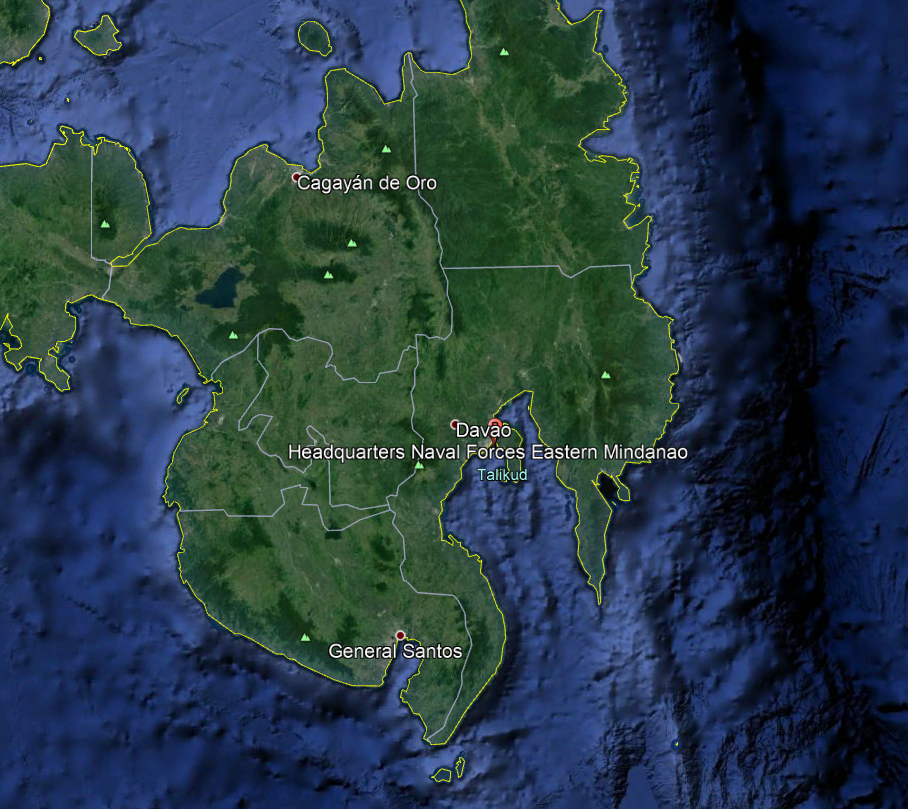Click mountain icon east of the Davao Gulf

click(x=606, y=375)
